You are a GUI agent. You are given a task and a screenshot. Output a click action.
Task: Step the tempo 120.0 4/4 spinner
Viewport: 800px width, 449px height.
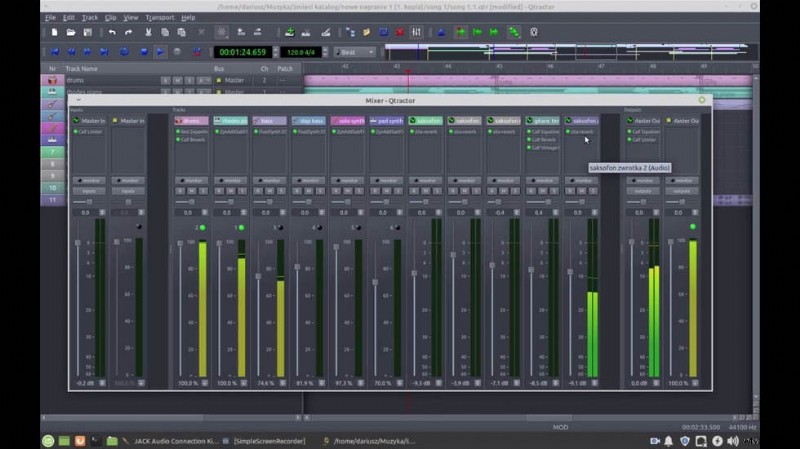point(325,52)
